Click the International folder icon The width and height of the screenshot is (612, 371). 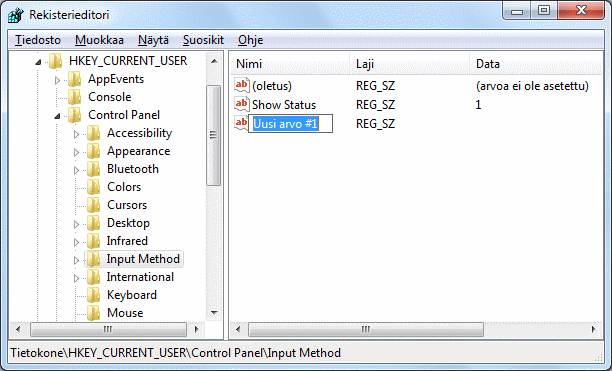tap(93, 277)
